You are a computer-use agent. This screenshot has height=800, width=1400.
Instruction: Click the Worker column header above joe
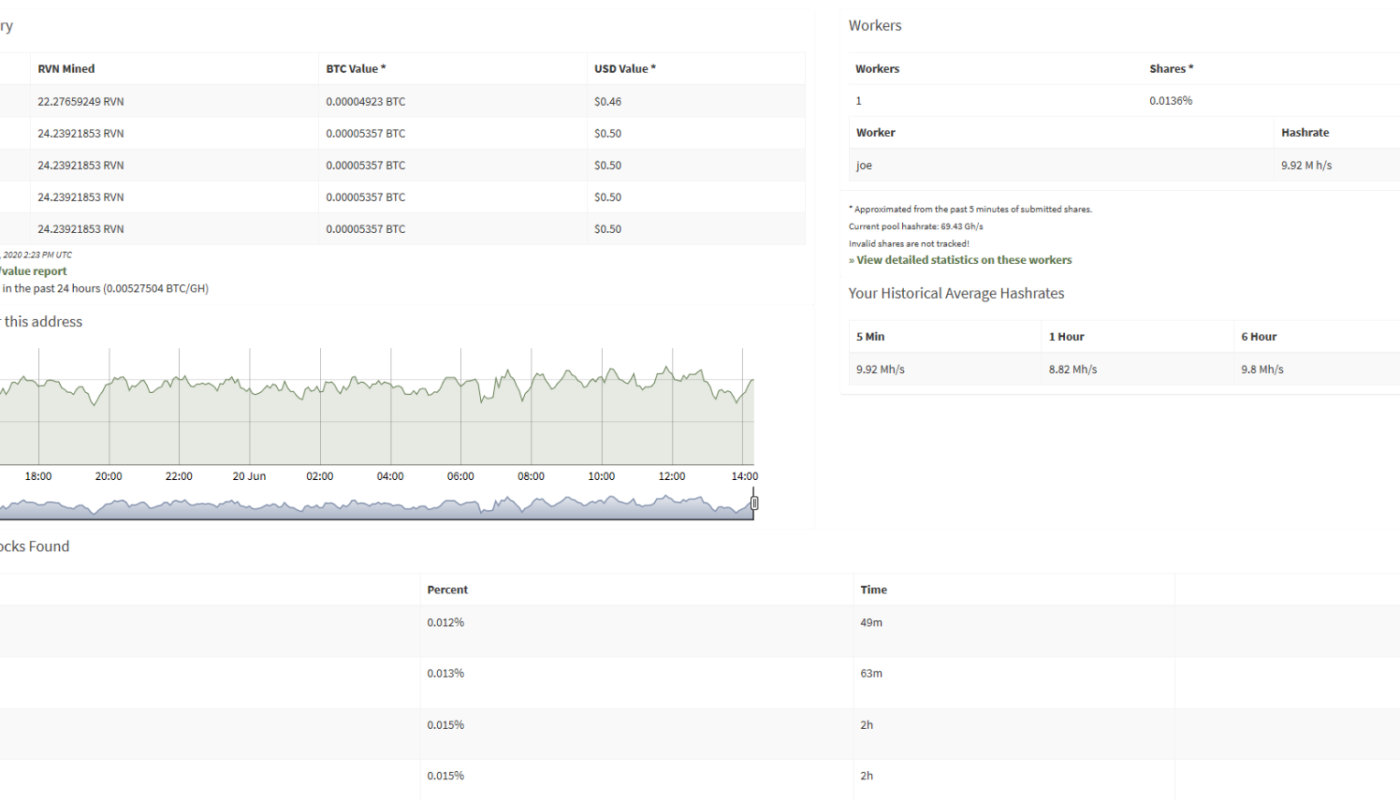[876, 133]
